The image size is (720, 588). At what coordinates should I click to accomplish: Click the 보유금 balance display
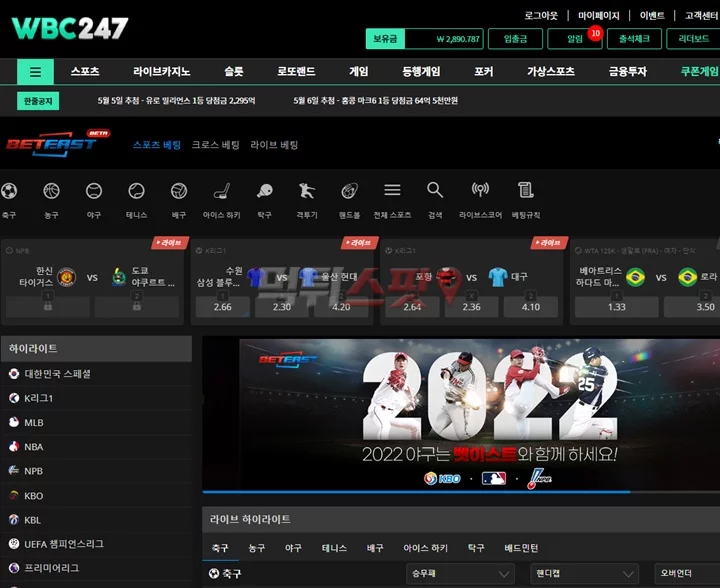coord(424,39)
